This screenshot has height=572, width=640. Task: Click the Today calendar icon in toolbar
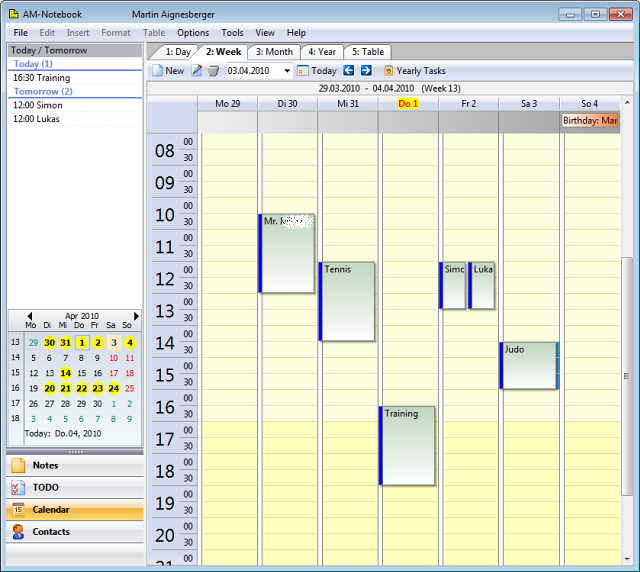click(302, 71)
